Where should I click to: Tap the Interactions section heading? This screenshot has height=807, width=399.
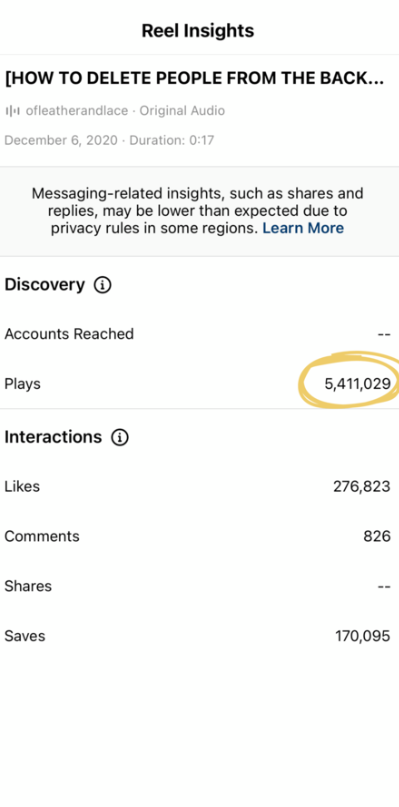point(53,437)
